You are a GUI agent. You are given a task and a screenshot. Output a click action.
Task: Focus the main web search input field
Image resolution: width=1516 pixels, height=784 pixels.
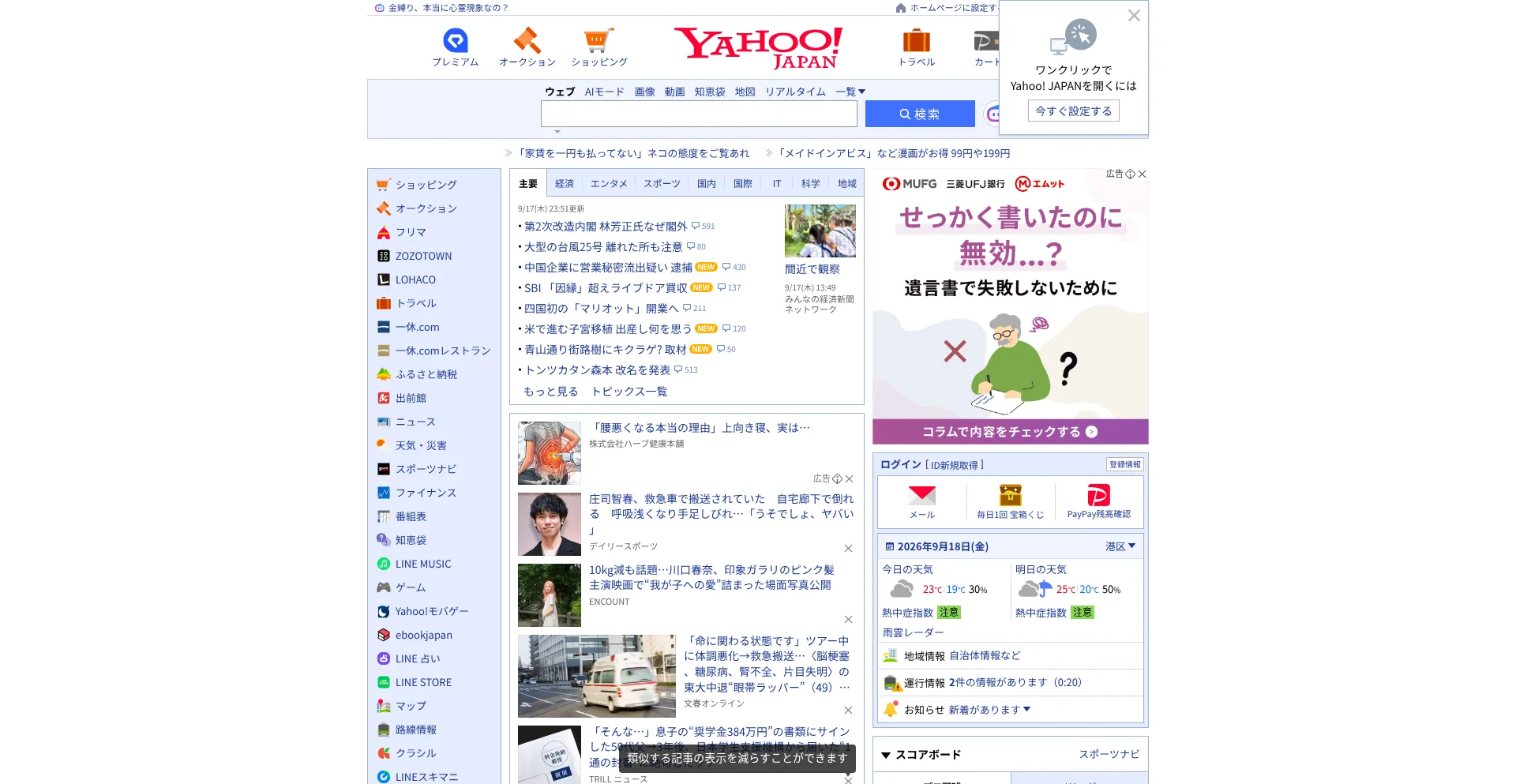pos(699,114)
